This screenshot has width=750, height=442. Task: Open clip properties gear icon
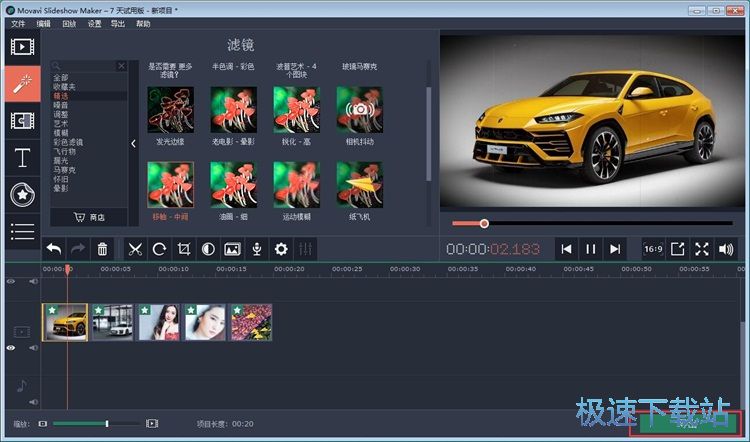pos(281,249)
